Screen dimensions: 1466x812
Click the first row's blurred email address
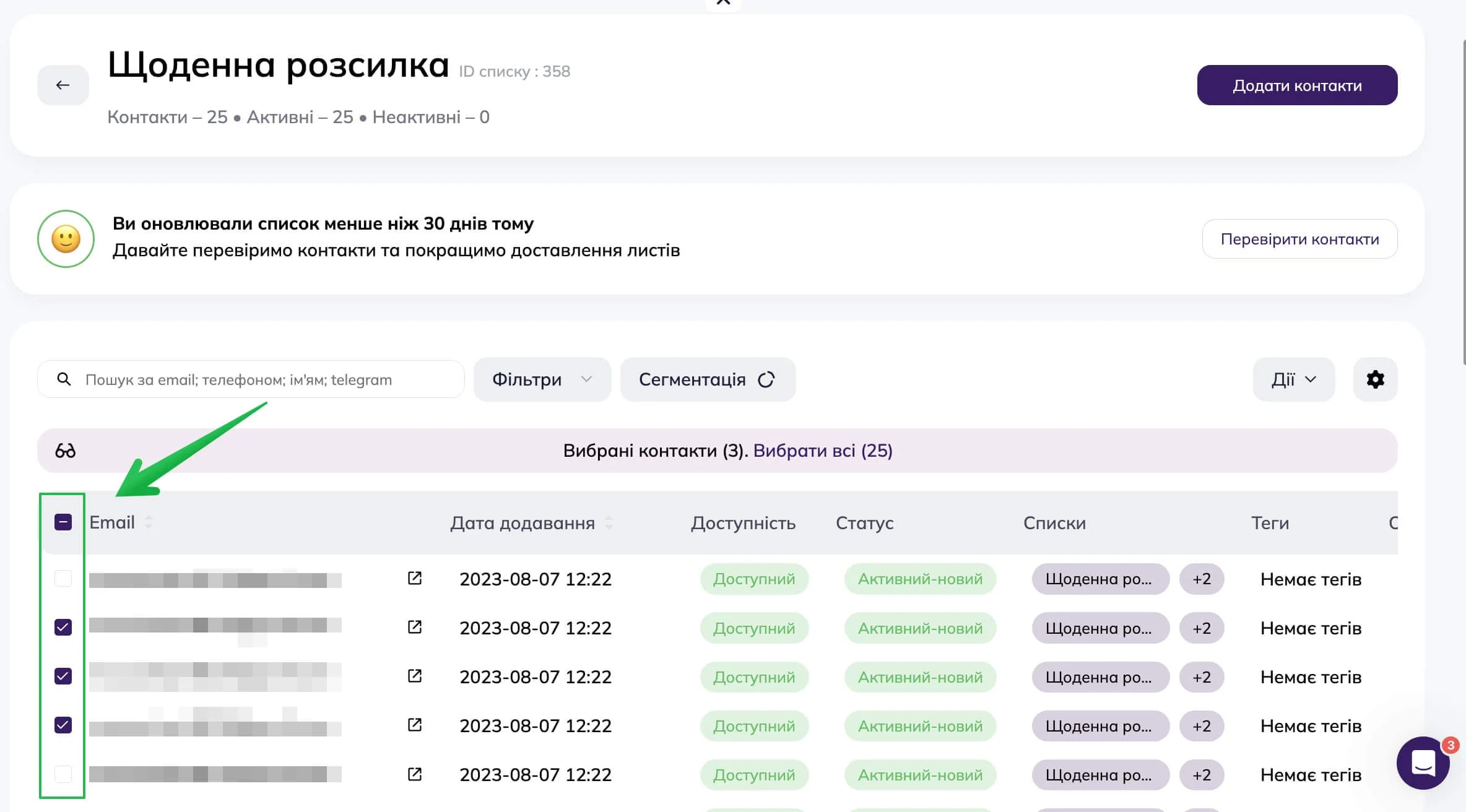pos(215,579)
